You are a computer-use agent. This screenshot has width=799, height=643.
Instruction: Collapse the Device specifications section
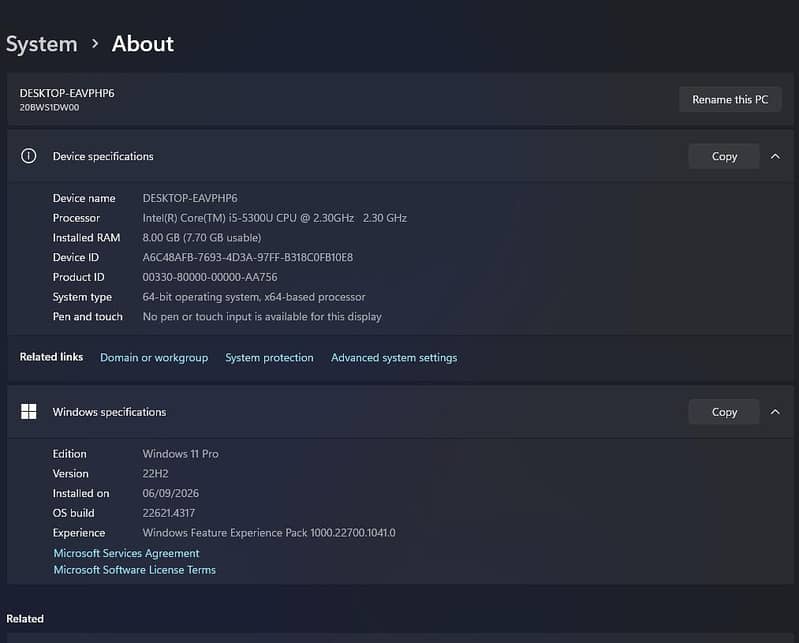[775, 156]
